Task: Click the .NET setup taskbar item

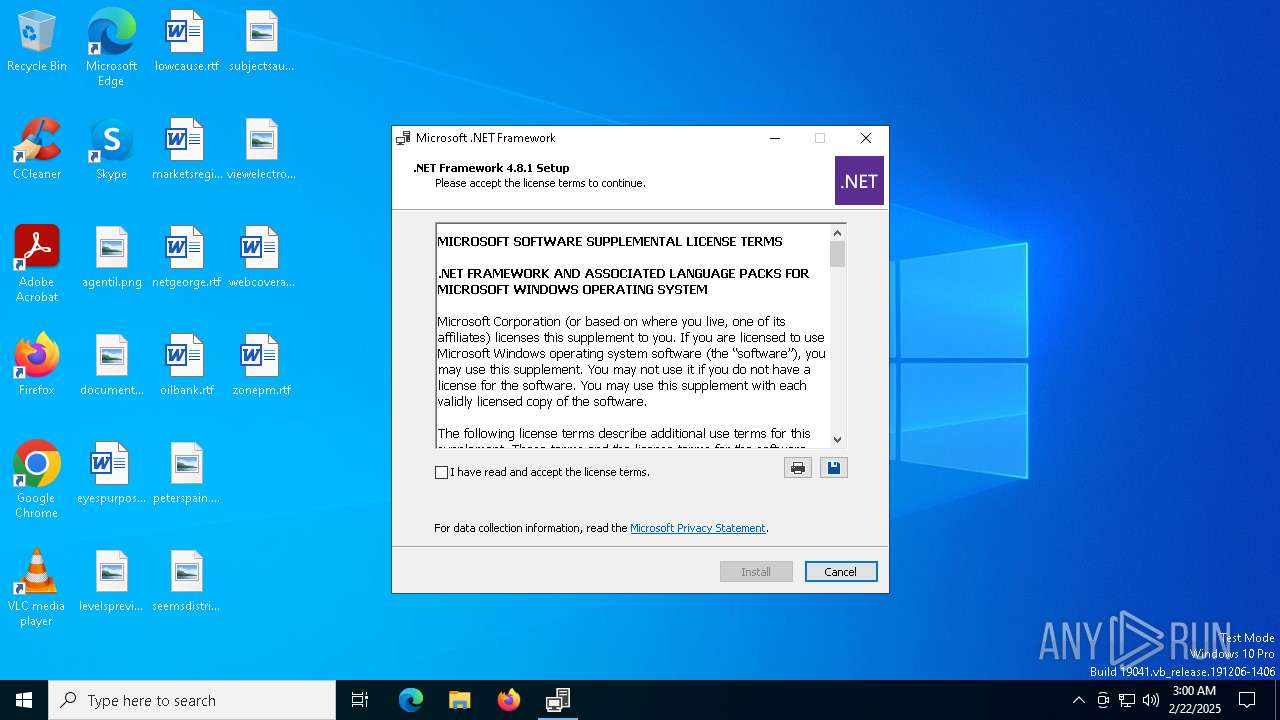Action: (x=557, y=700)
